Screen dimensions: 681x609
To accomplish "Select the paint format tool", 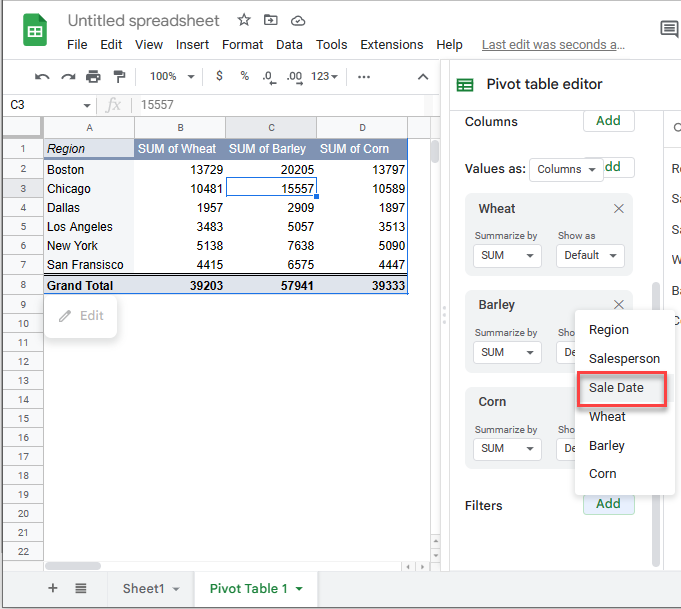I will tap(120, 76).
